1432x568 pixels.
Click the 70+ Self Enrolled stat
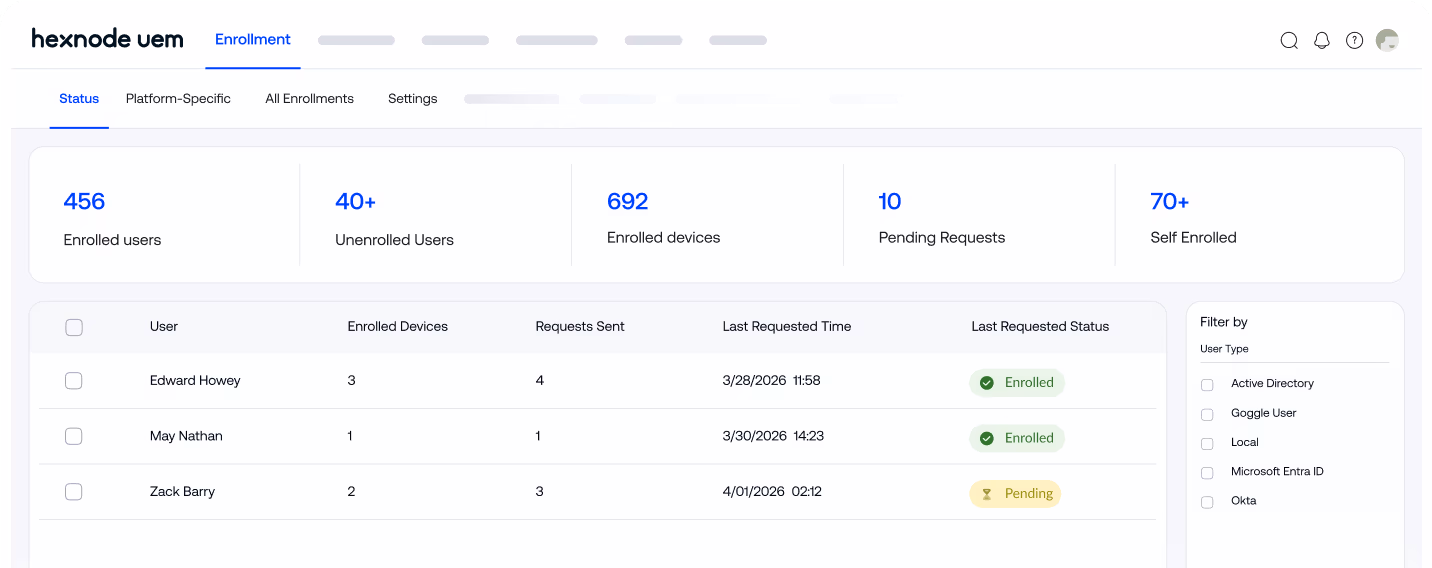(1193, 217)
